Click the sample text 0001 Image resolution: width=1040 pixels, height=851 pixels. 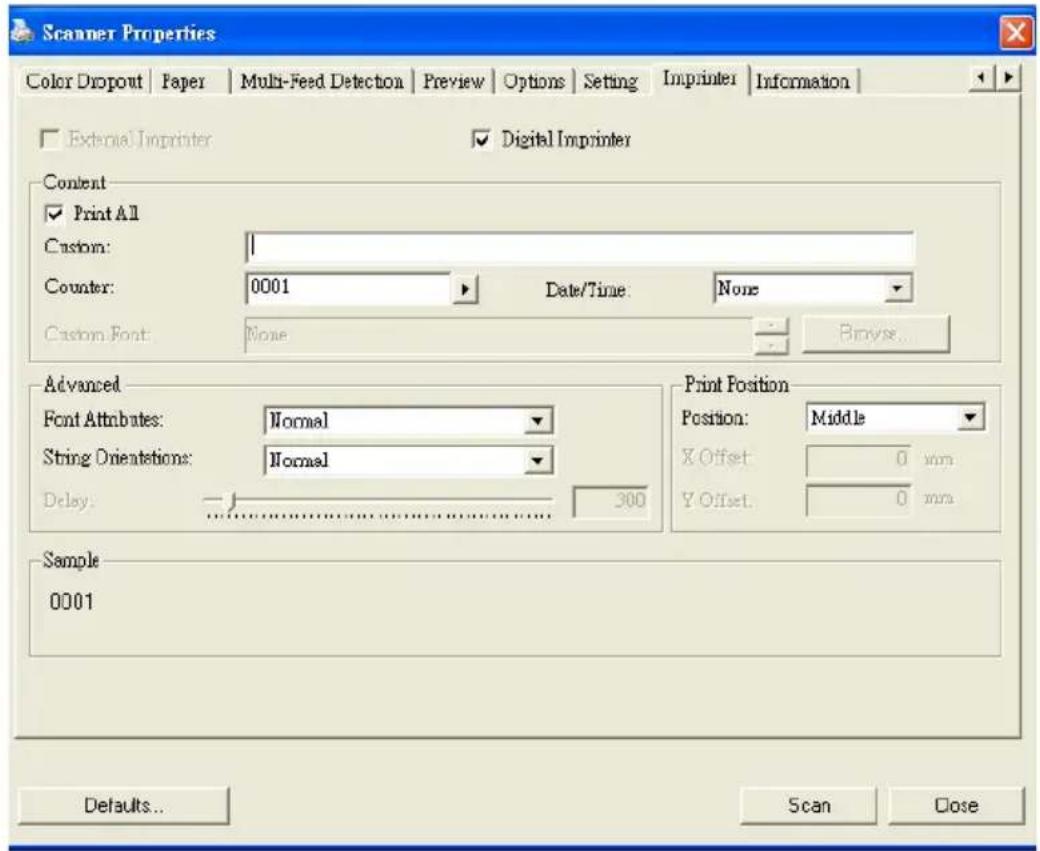tap(72, 602)
